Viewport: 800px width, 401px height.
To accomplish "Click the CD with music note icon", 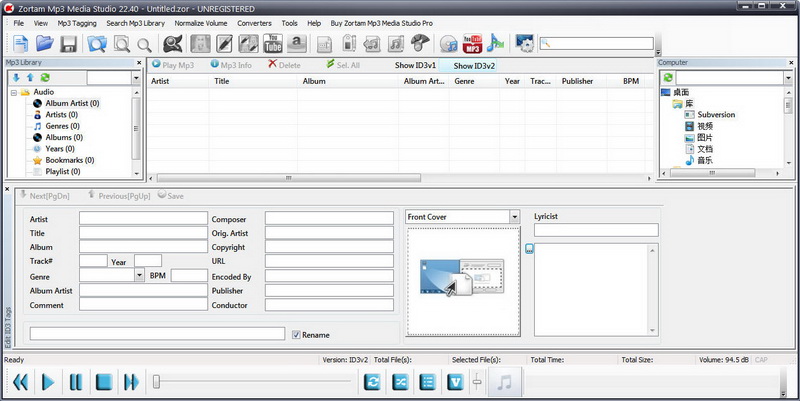I will (x=448, y=44).
